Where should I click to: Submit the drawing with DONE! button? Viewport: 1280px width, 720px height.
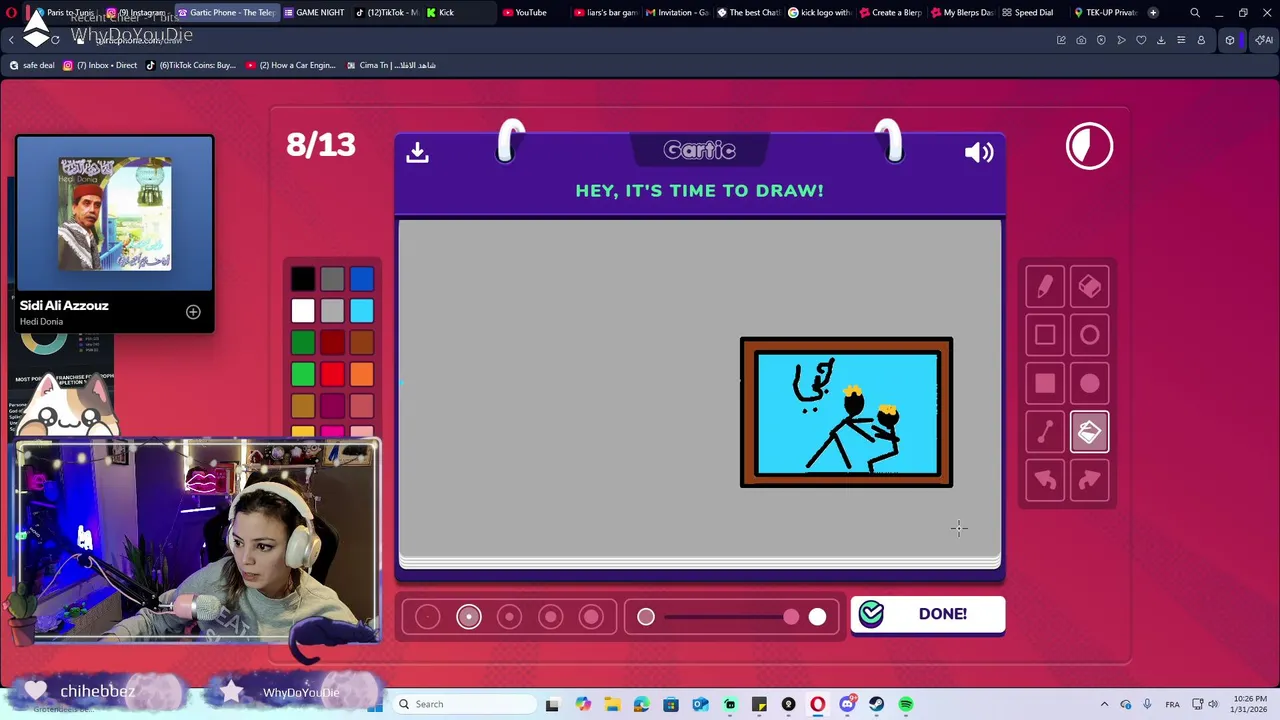928,614
